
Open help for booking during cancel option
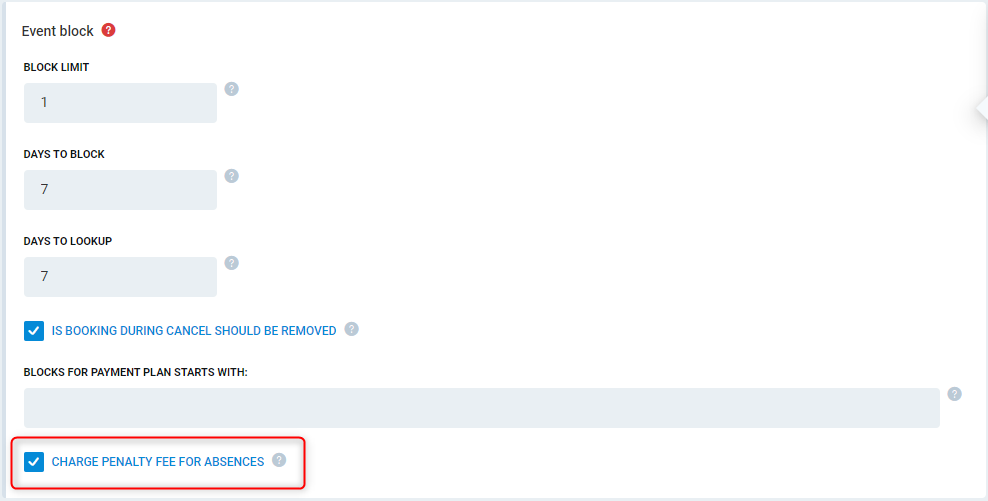click(352, 329)
